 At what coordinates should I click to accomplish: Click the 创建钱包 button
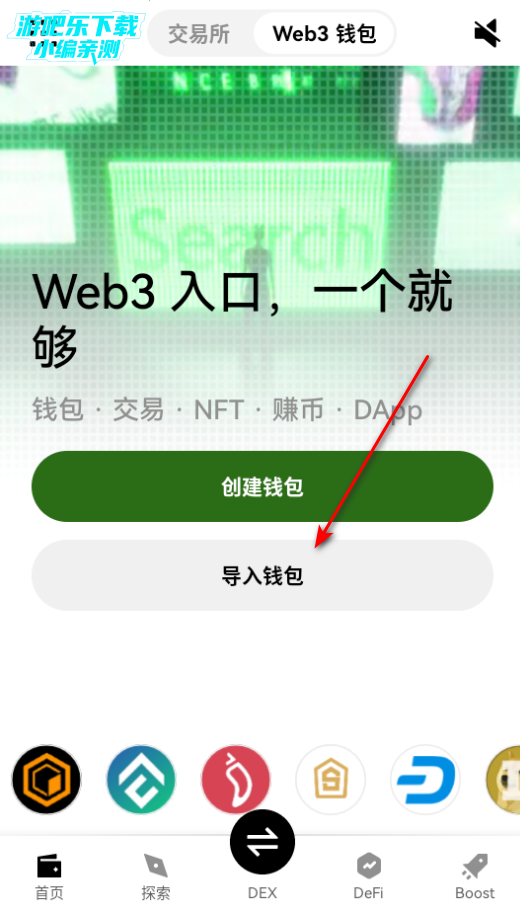[x=262, y=487]
